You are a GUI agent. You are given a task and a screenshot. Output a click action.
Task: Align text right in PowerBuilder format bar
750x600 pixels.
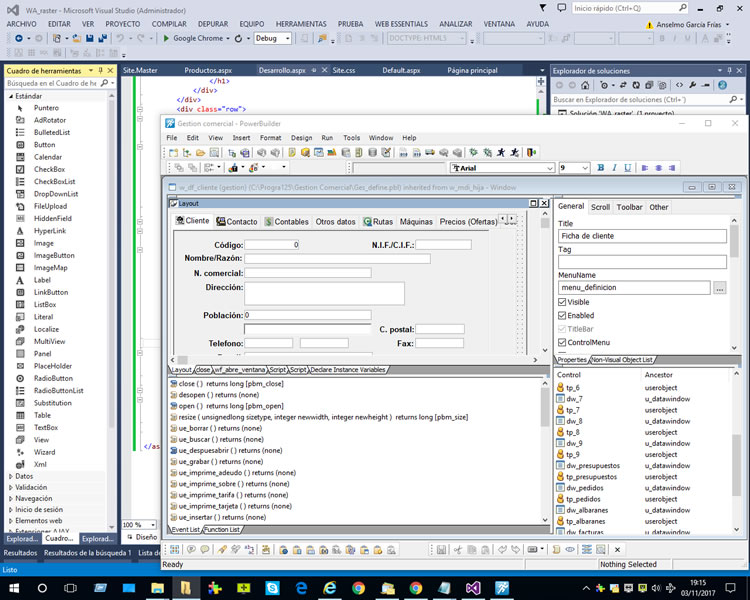[672, 167]
